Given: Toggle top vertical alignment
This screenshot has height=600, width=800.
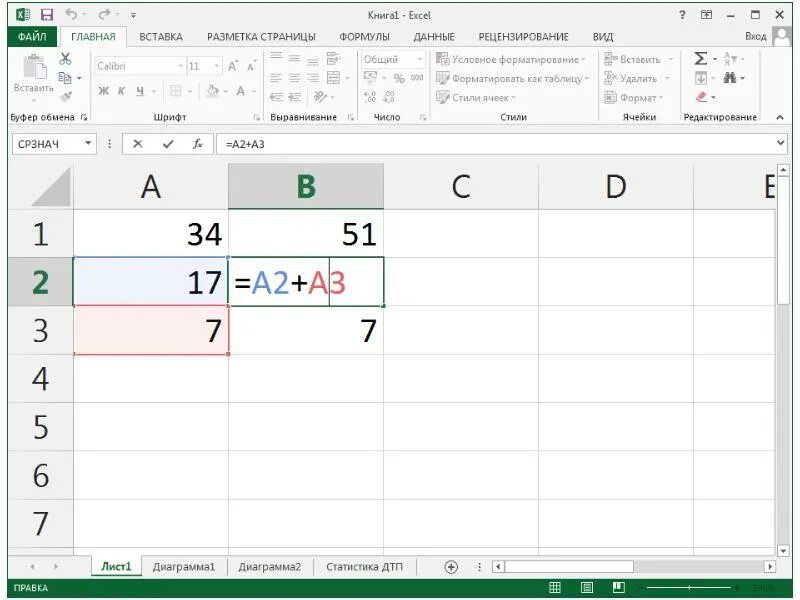Looking at the screenshot, I should (276, 57).
